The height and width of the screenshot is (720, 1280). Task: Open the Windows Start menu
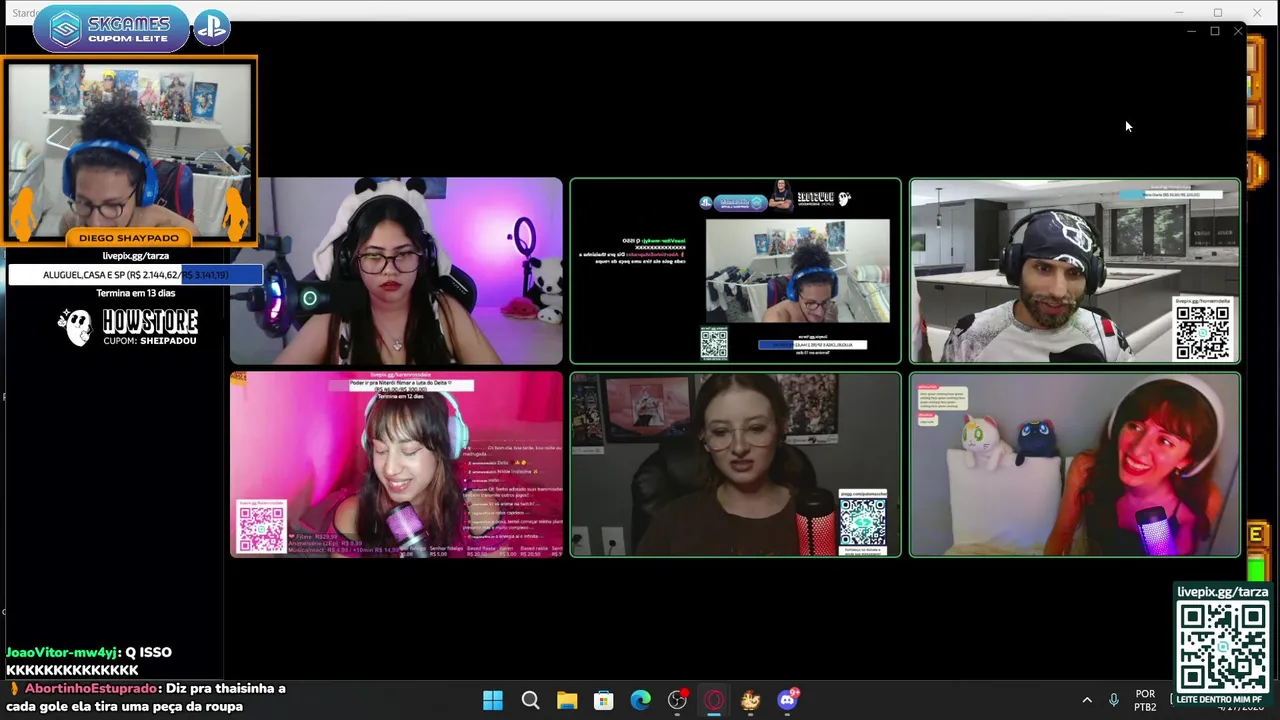point(493,700)
